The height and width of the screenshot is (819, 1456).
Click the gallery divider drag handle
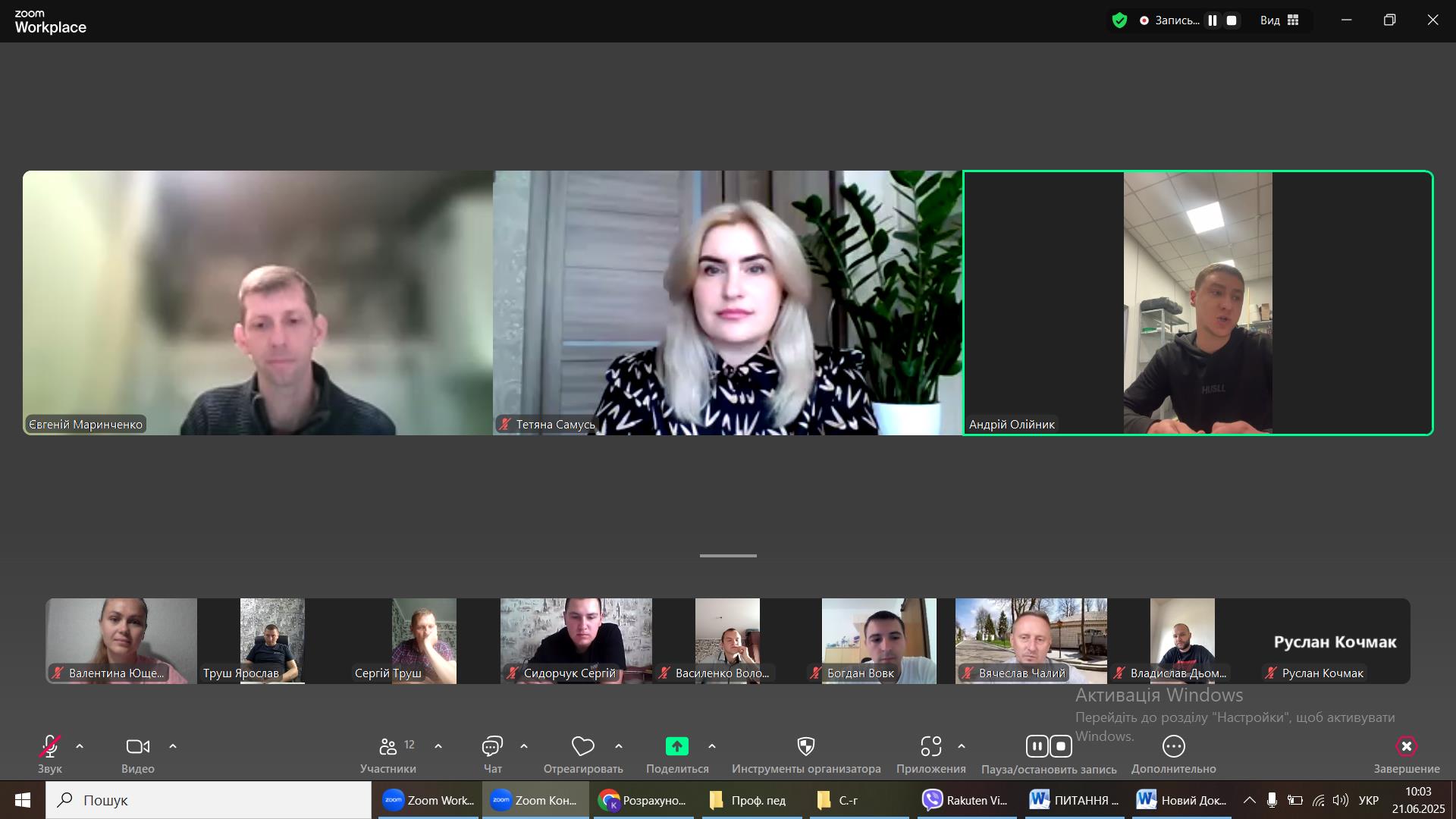(728, 556)
